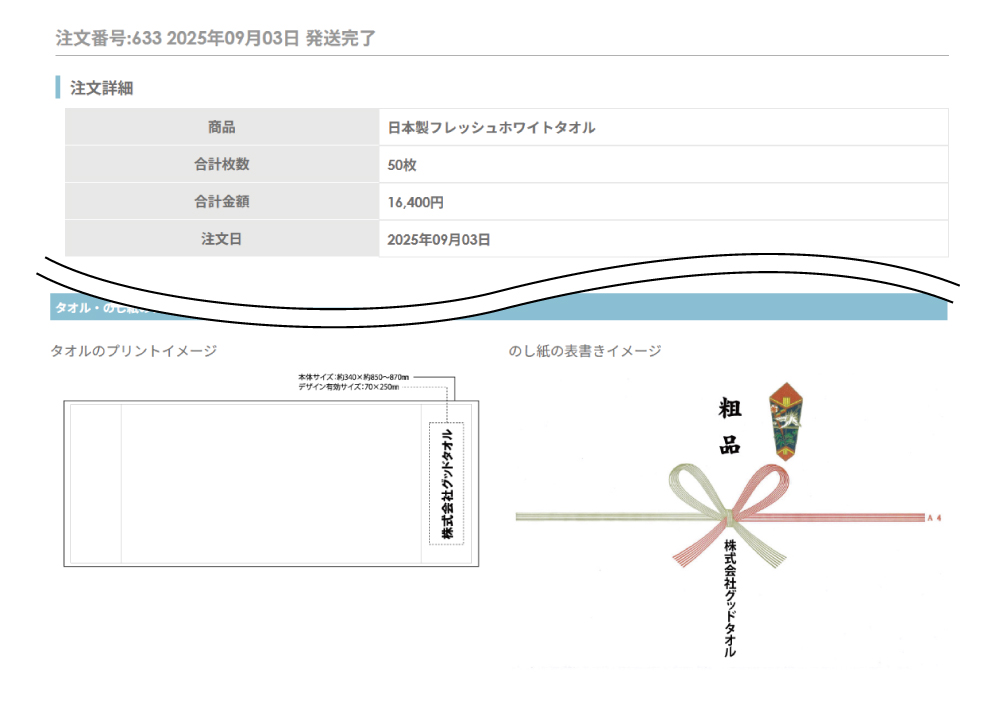Click the タオルのプリントイメージ heading
This screenshot has width=1000, height=720.
[x=133, y=351]
